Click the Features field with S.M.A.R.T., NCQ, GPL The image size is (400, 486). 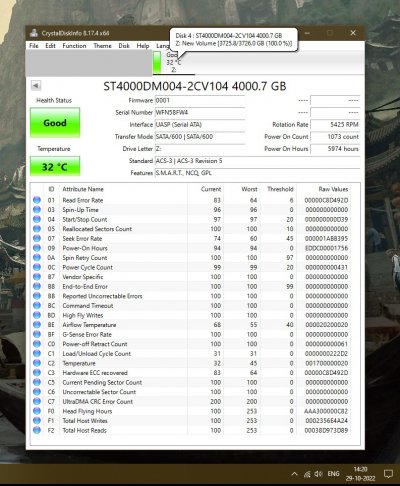pos(258,173)
